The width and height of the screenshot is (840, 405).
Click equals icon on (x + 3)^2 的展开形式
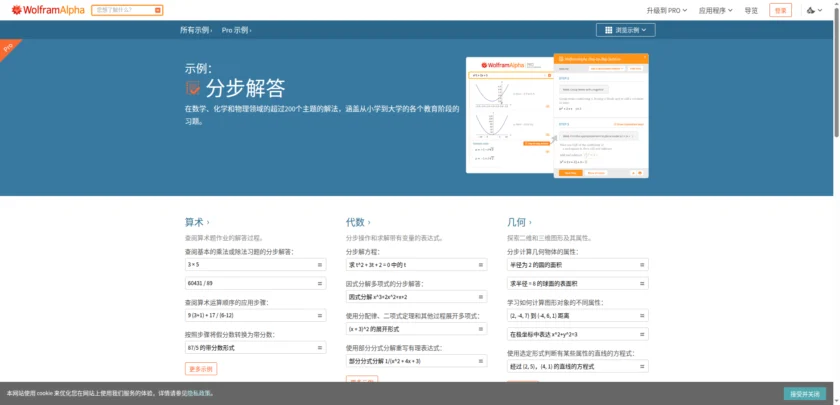[481, 329]
